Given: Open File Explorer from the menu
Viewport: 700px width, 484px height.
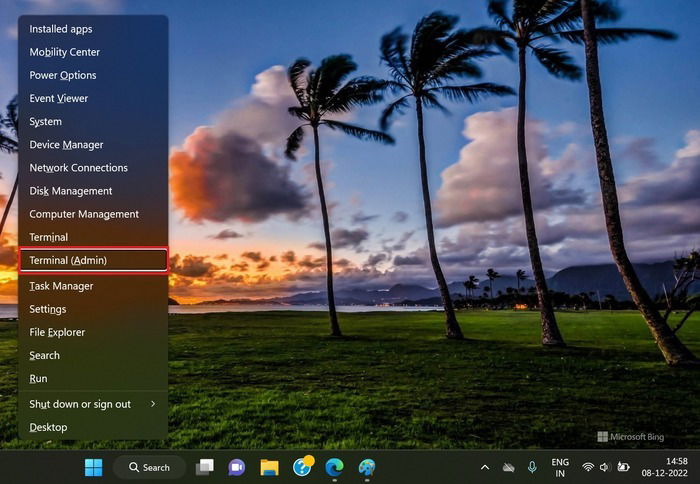Looking at the screenshot, I should point(93,333).
